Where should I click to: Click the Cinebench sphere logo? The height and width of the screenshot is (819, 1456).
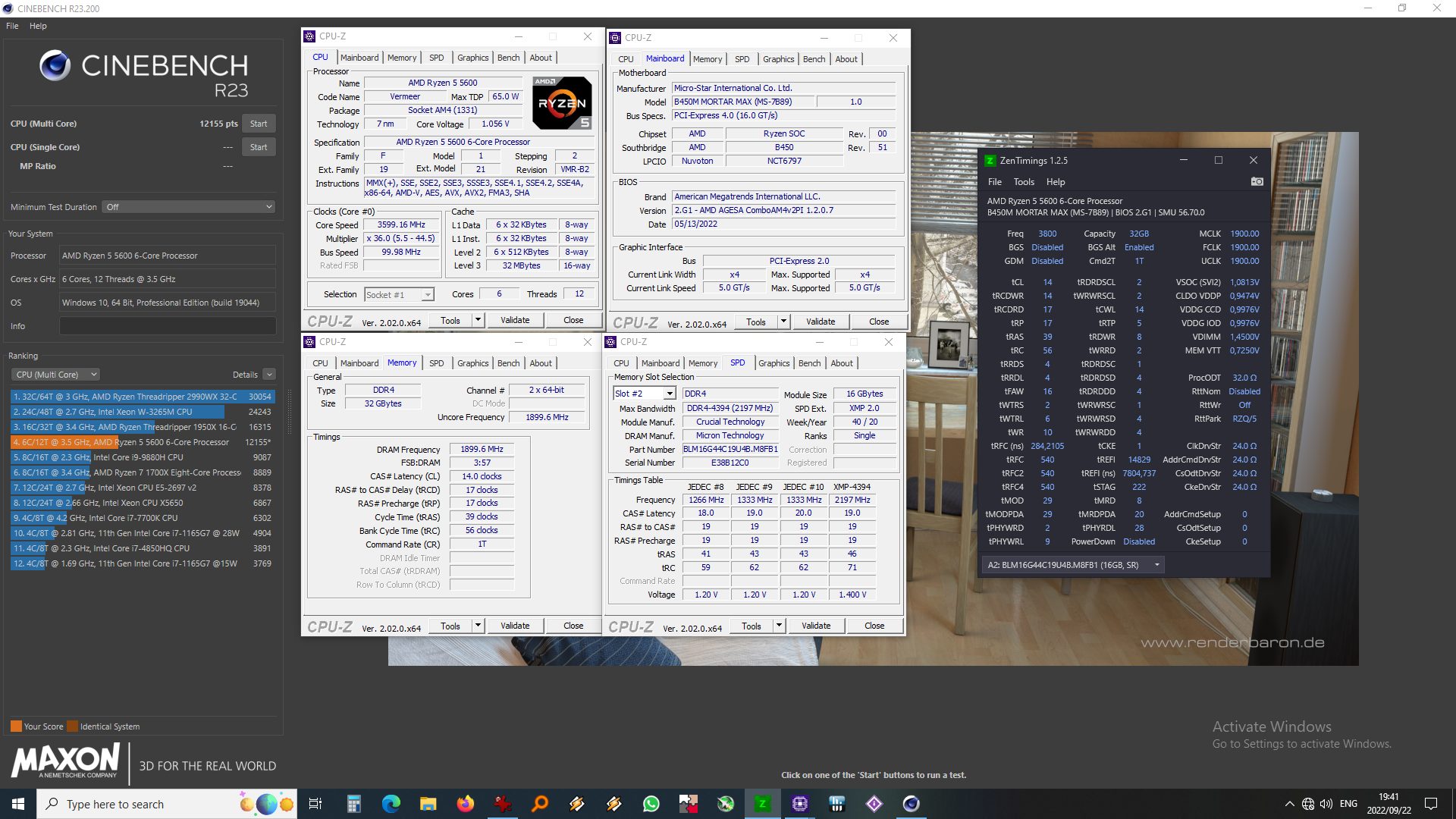click(55, 66)
